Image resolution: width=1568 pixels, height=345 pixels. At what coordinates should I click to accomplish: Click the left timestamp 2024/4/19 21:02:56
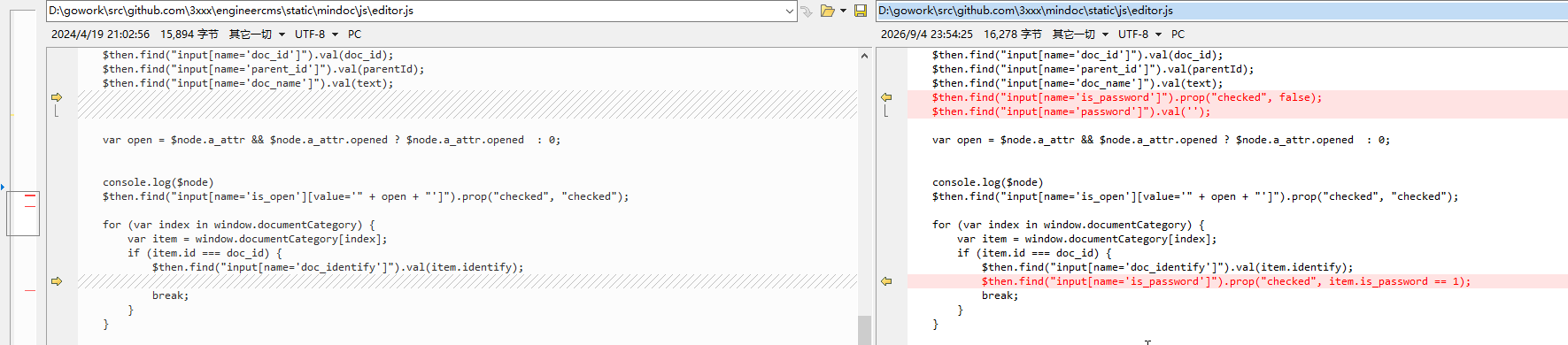tap(100, 34)
